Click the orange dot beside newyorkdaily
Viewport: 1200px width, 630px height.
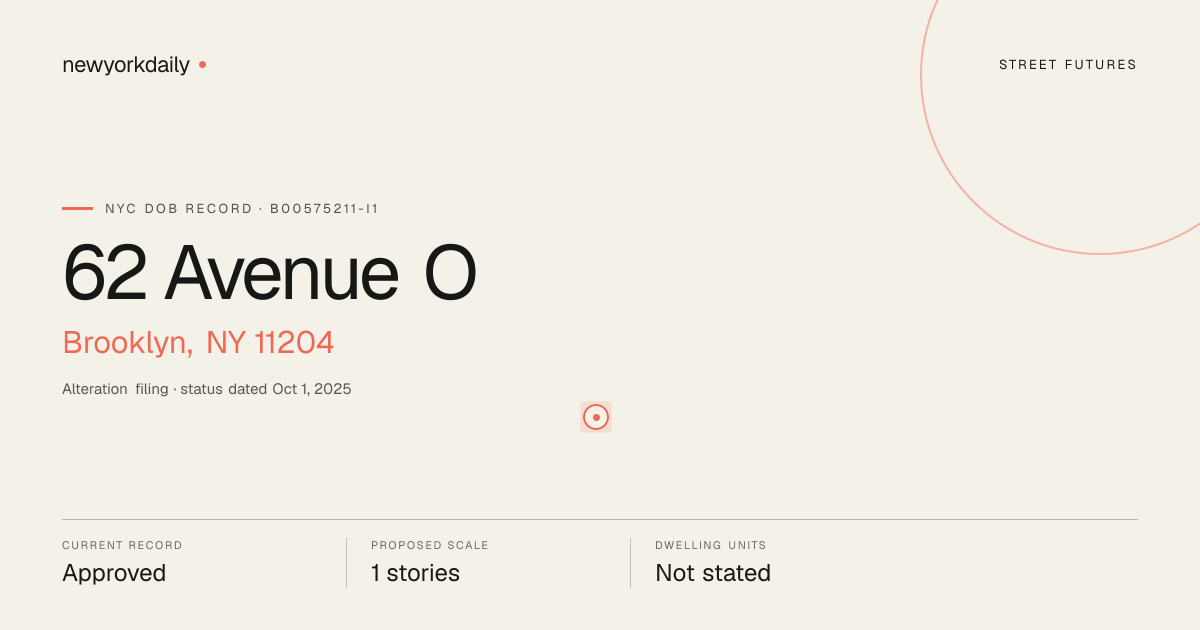coord(202,64)
